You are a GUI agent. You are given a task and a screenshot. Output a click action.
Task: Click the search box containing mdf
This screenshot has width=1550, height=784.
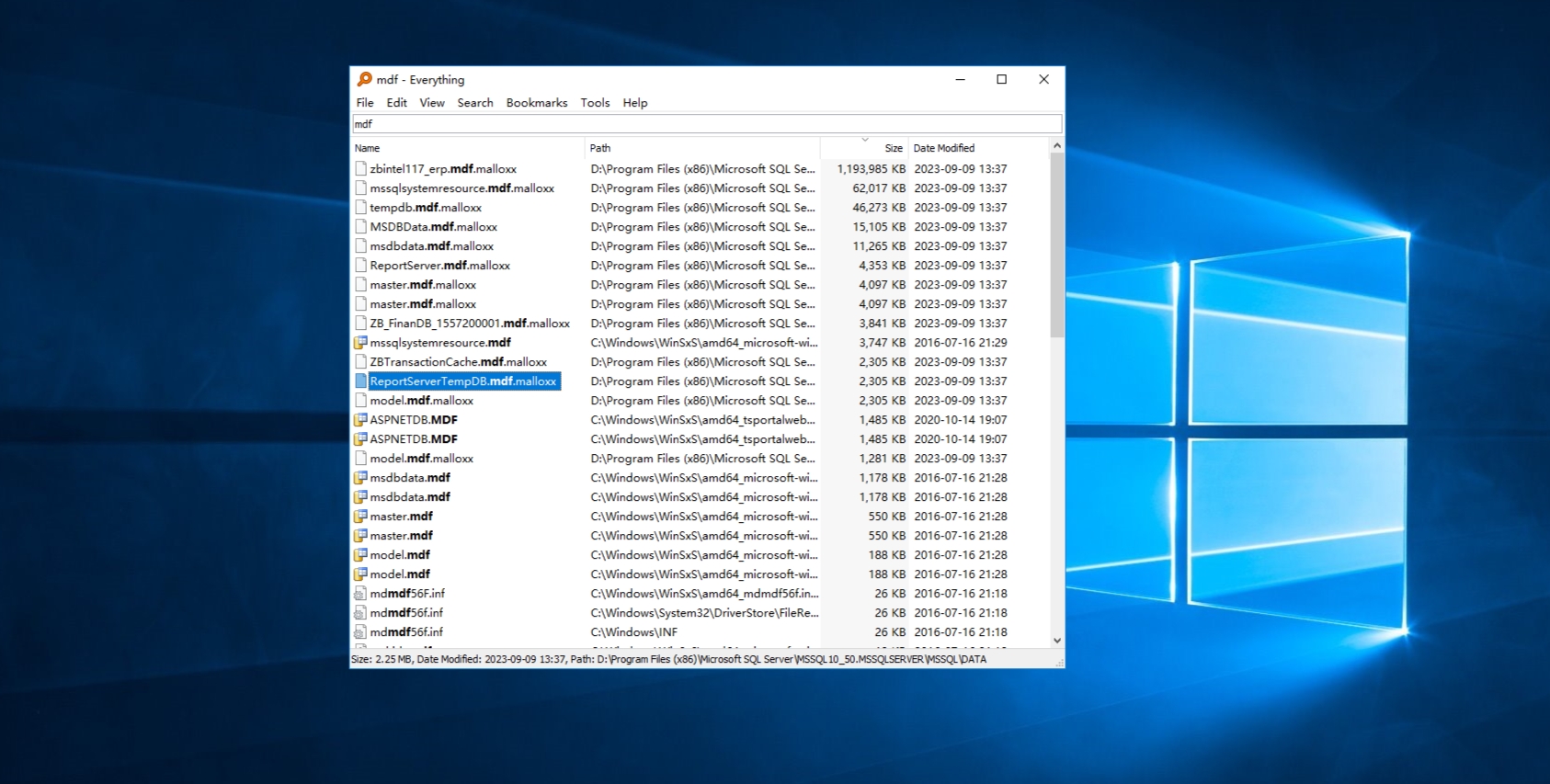click(x=706, y=124)
